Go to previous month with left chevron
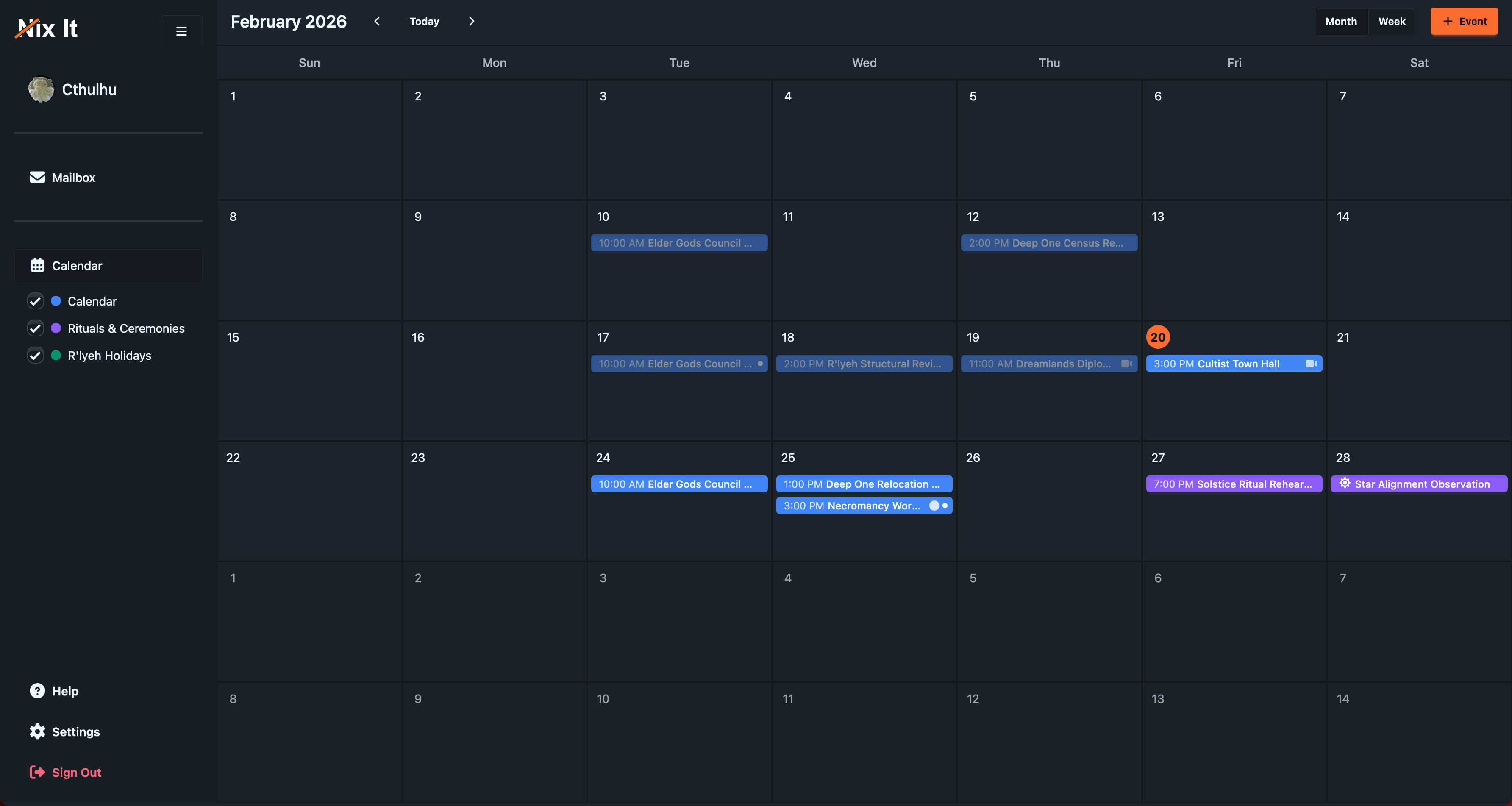 pos(377,21)
